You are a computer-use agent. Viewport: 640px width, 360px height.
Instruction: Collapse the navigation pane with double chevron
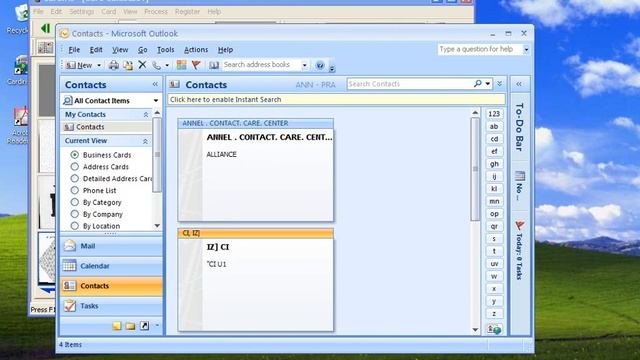[155, 84]
